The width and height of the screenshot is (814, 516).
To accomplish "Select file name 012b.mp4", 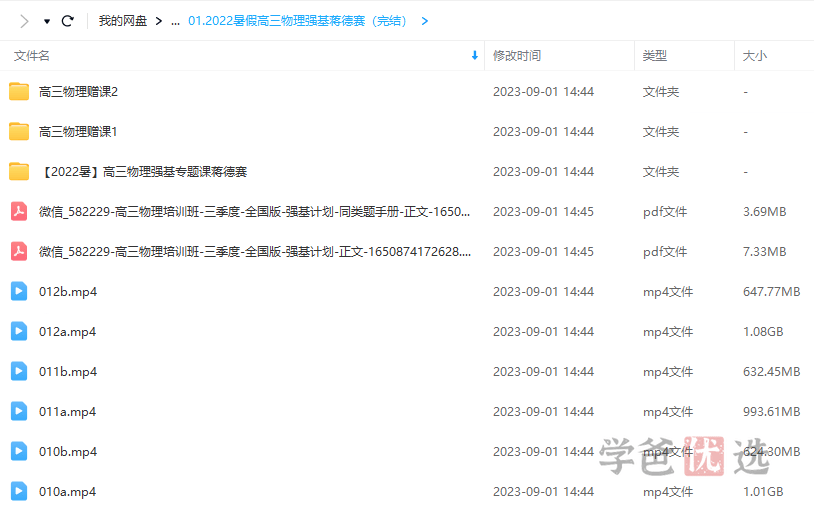I will tap(68, 292).
